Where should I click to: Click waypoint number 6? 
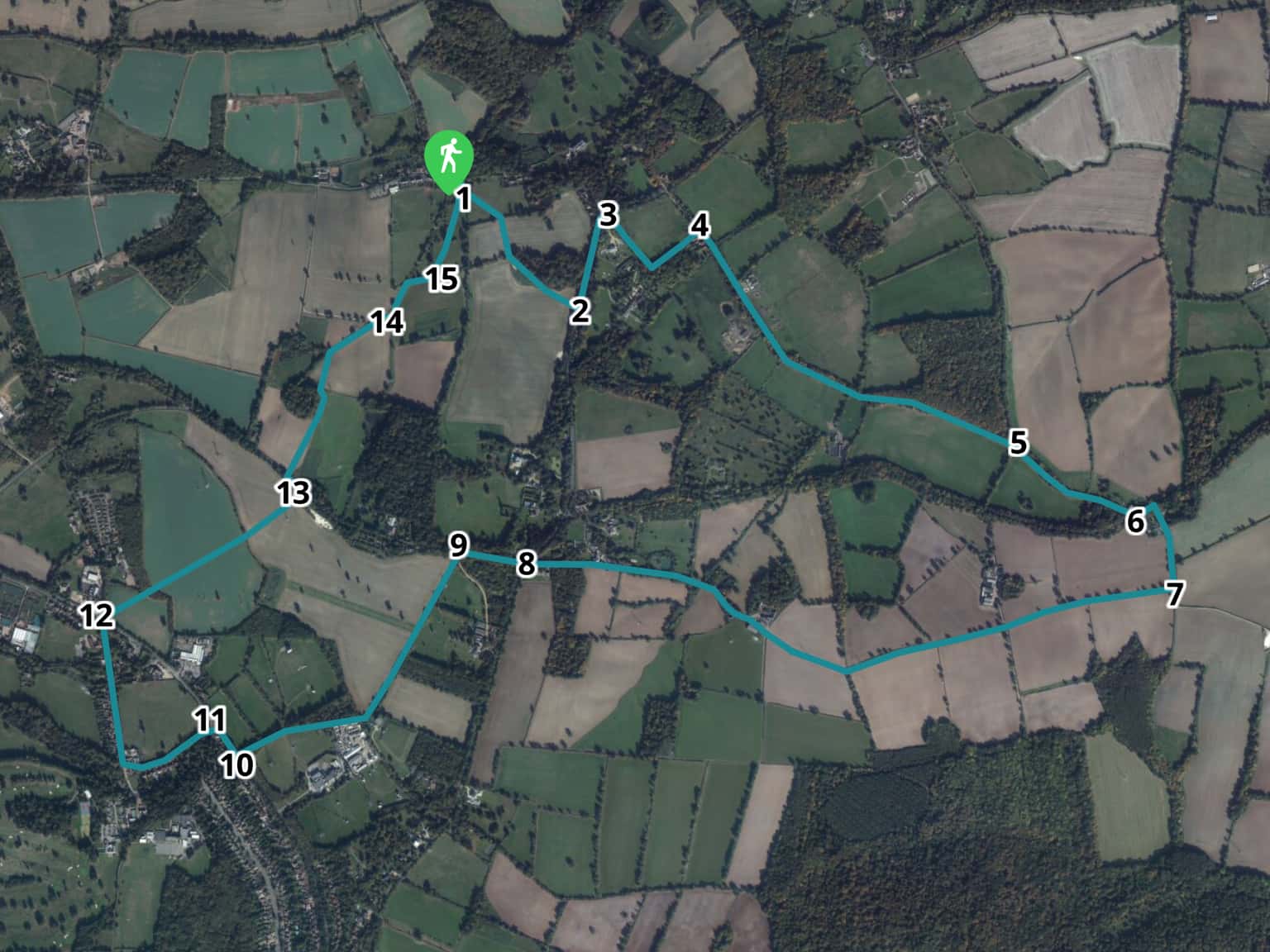pos(1135,521)
